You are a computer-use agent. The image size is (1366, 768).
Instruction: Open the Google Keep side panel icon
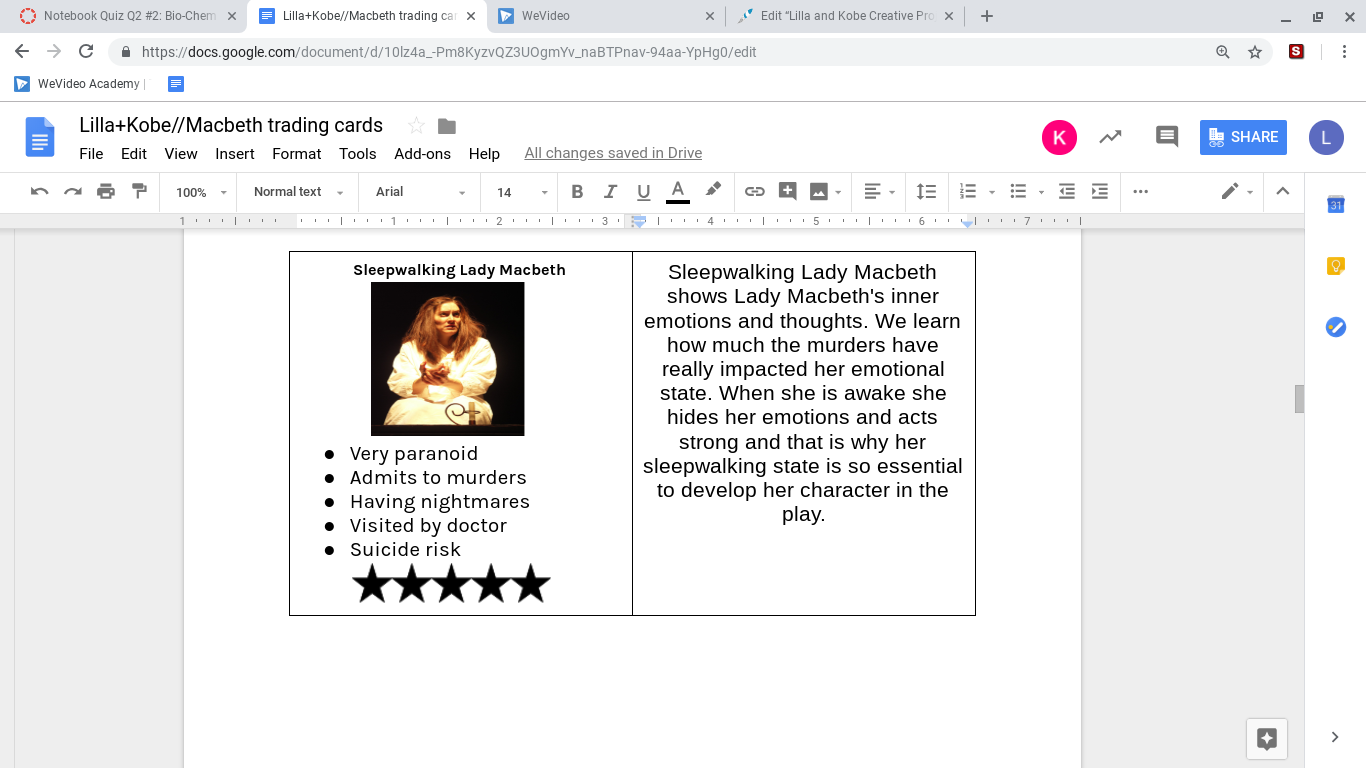click(1335, 266)
